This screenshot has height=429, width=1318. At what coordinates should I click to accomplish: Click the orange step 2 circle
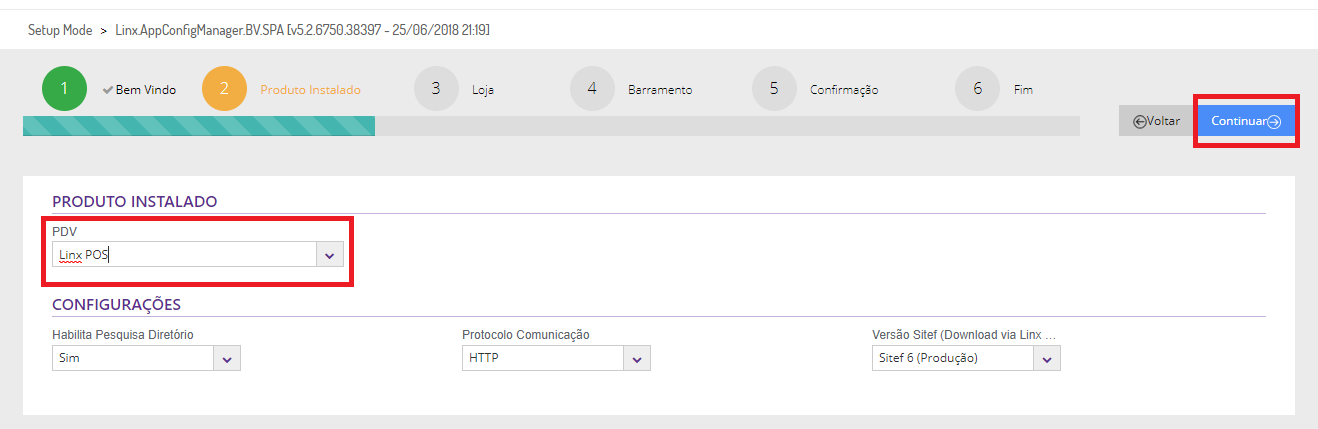224,89
